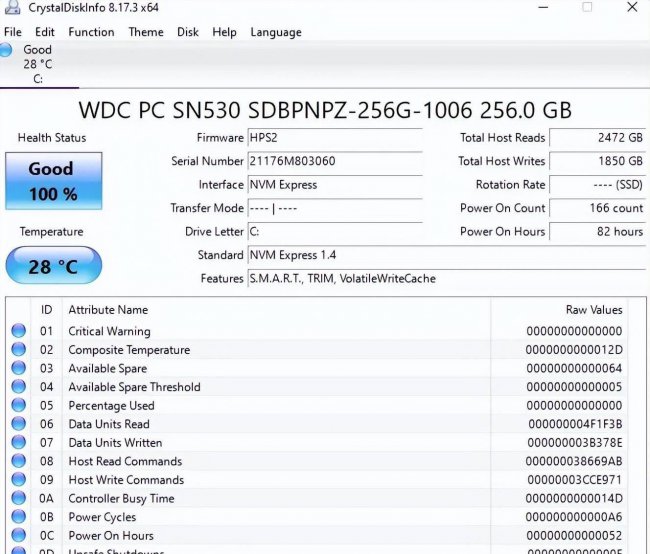
Task: Select the Power Cycles attribute name
Action: 102,517
